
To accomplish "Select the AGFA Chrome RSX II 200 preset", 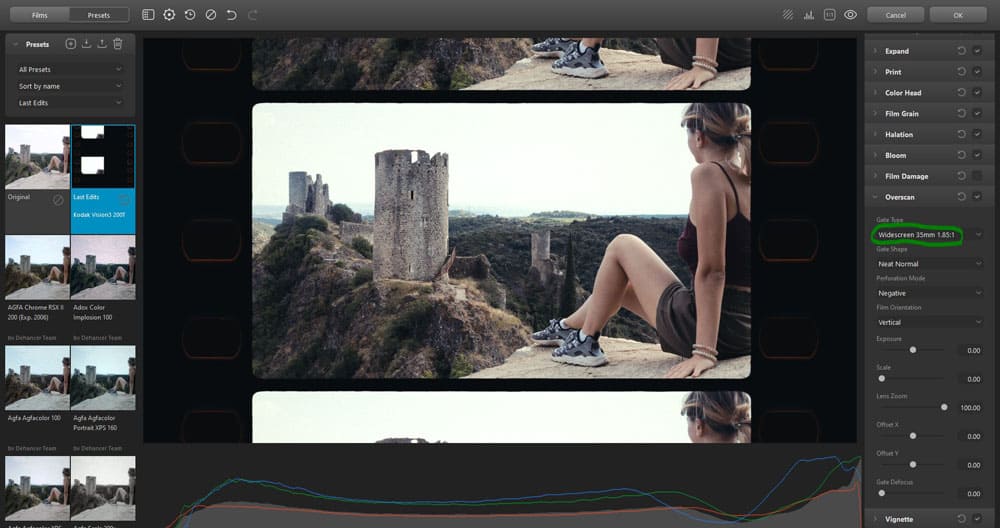I will point(38,268).
